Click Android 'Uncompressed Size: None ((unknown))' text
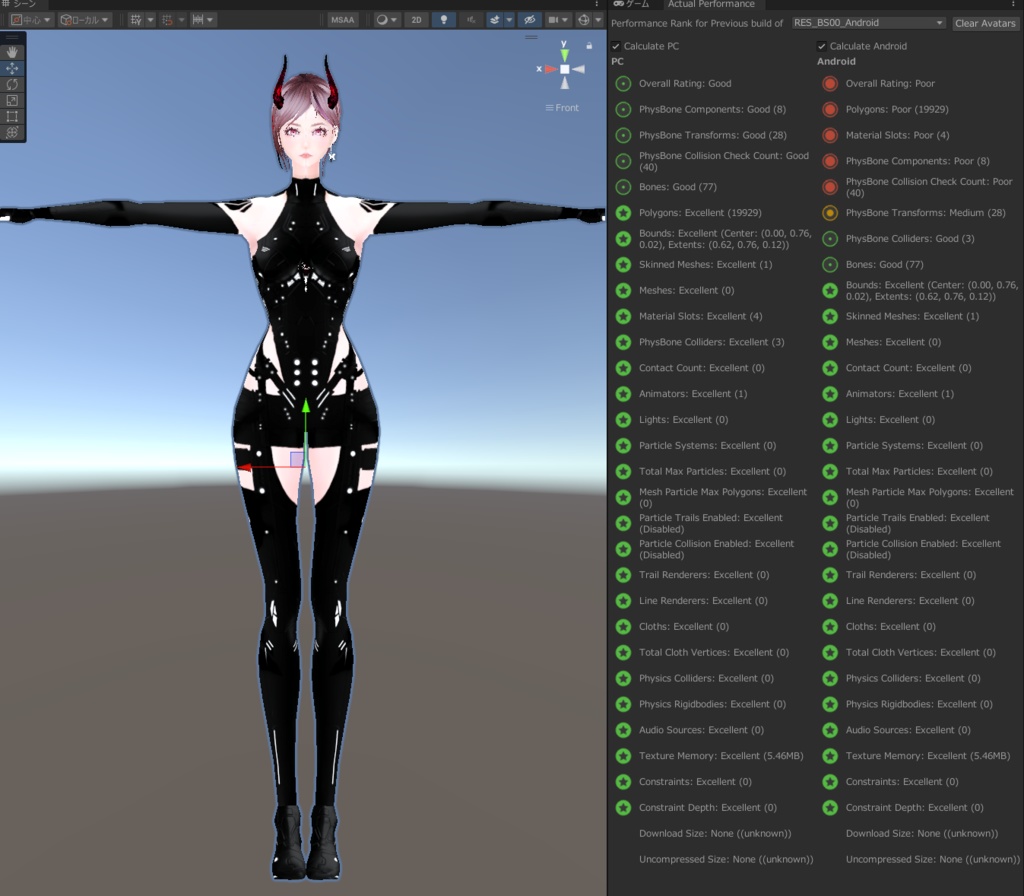The height and width of the screenshot is (896, 1024). 933,859
